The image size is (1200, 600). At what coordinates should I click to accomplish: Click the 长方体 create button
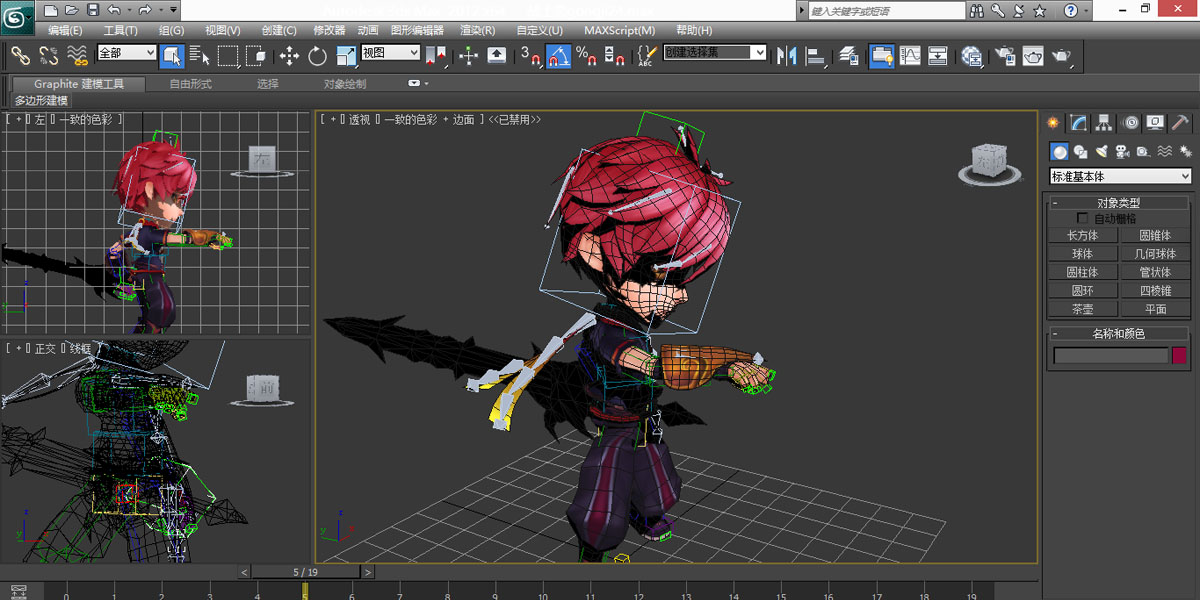coord(1082,236)
